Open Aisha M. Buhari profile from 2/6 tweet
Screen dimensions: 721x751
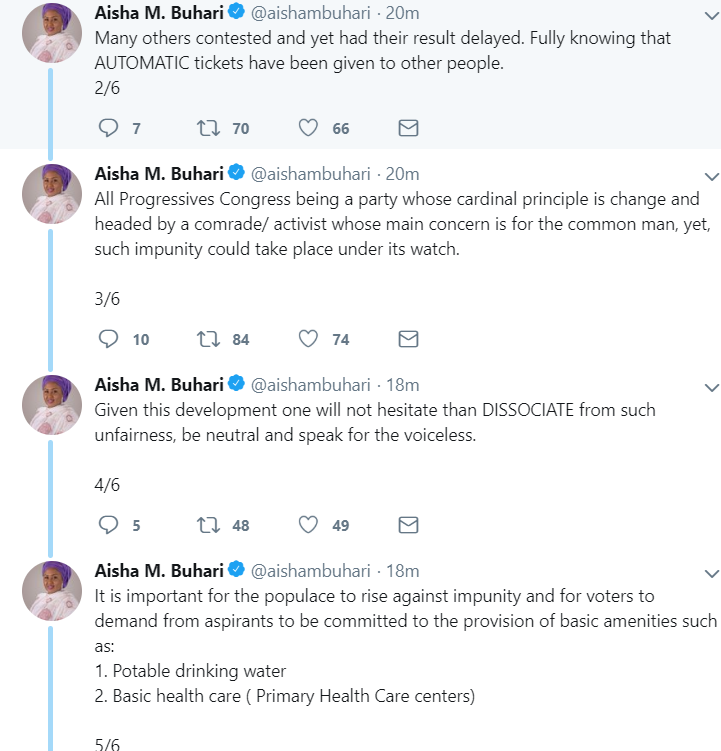pyautogui.click(x=158, y=13)
